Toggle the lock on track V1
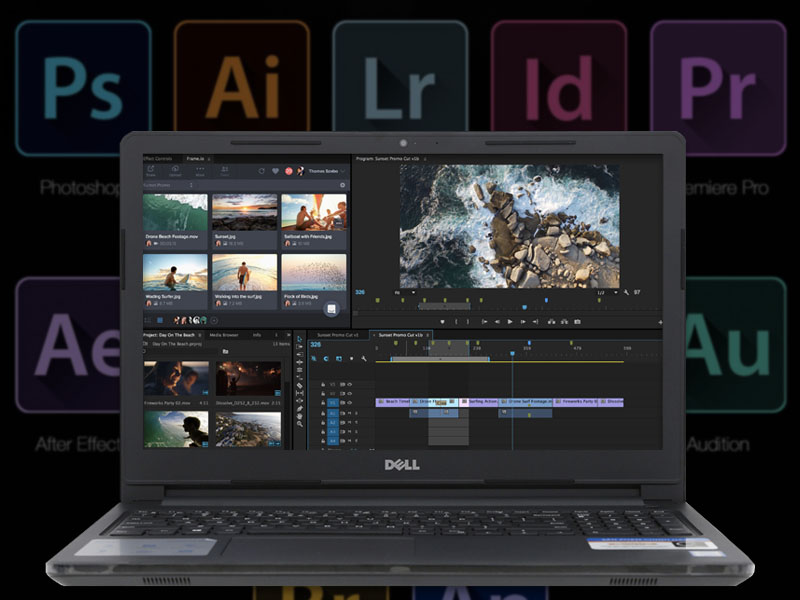This screenshot has height=600, width=800. (323, 403)
